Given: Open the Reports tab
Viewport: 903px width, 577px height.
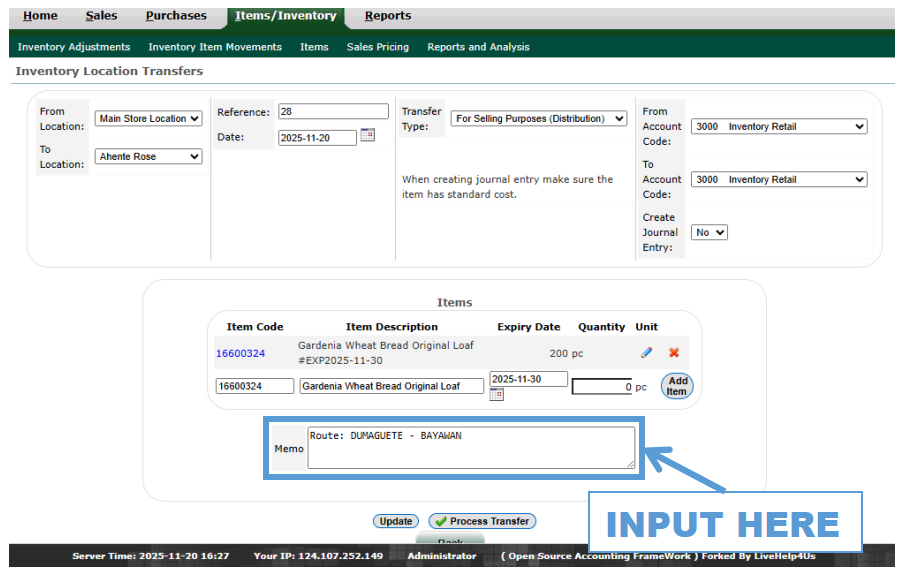Looking at the screenshot, I should (x=387, y=16).
